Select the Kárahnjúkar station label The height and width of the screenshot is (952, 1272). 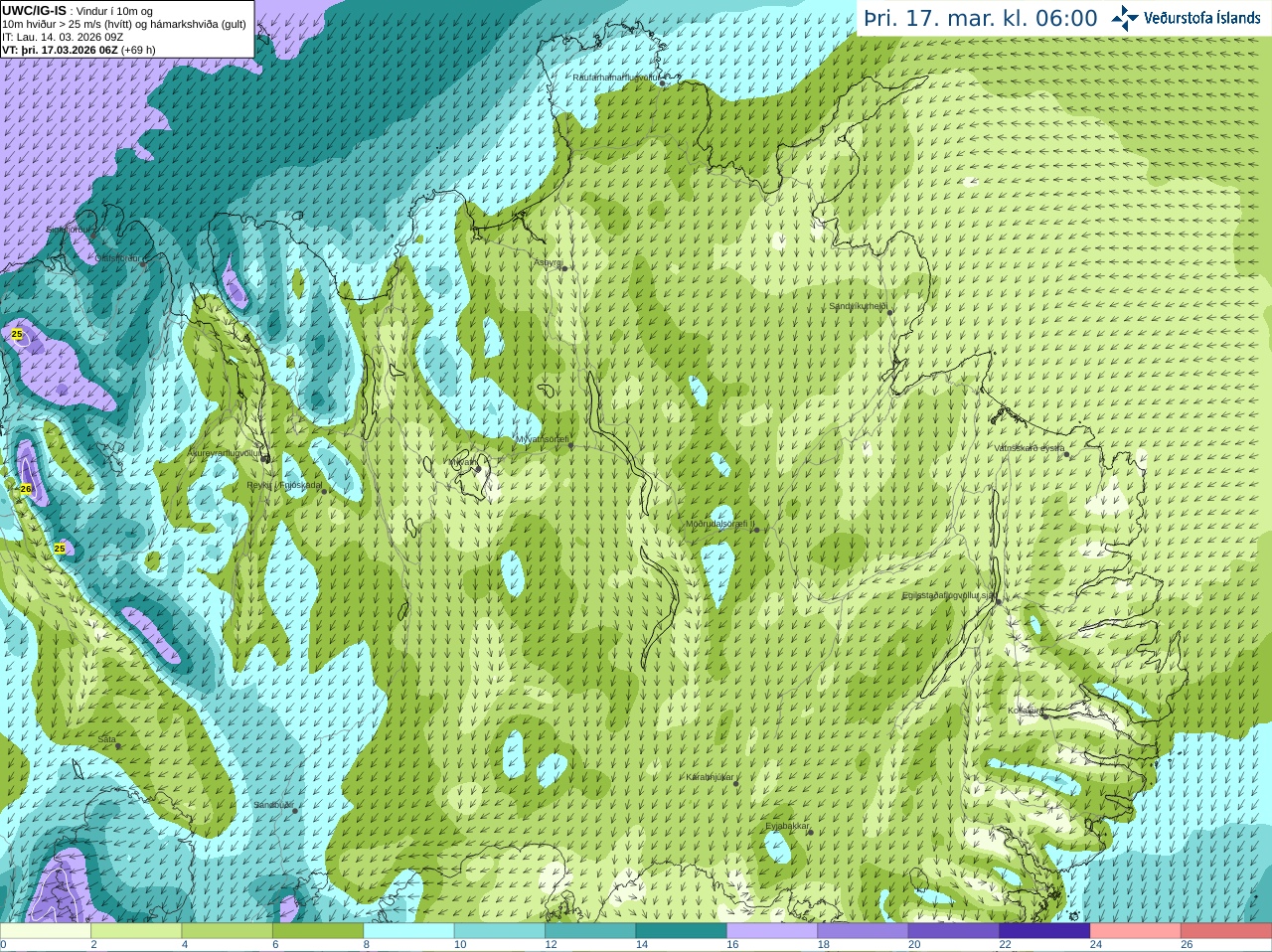(x=710, y=777)
